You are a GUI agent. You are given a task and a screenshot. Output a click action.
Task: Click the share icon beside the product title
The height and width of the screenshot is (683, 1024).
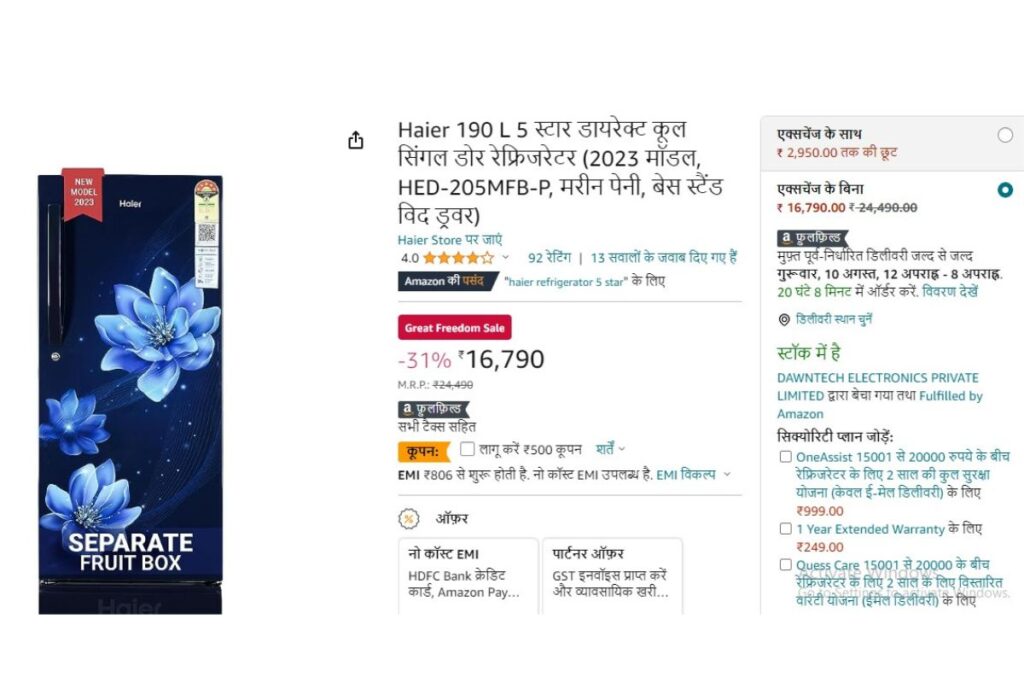[x=355, y=140]
